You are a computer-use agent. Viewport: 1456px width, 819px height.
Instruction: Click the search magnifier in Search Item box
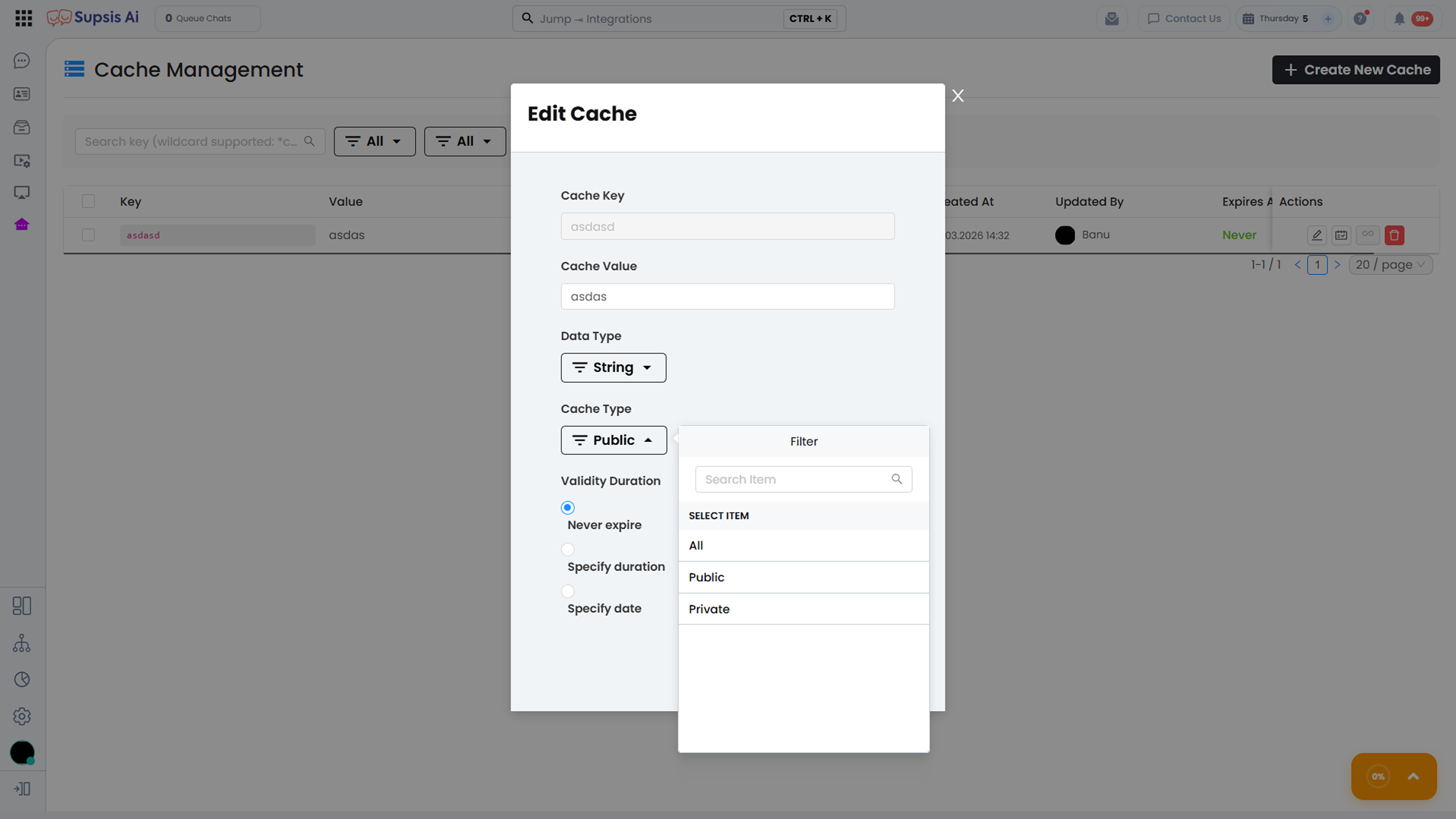[x=897, y=479]
